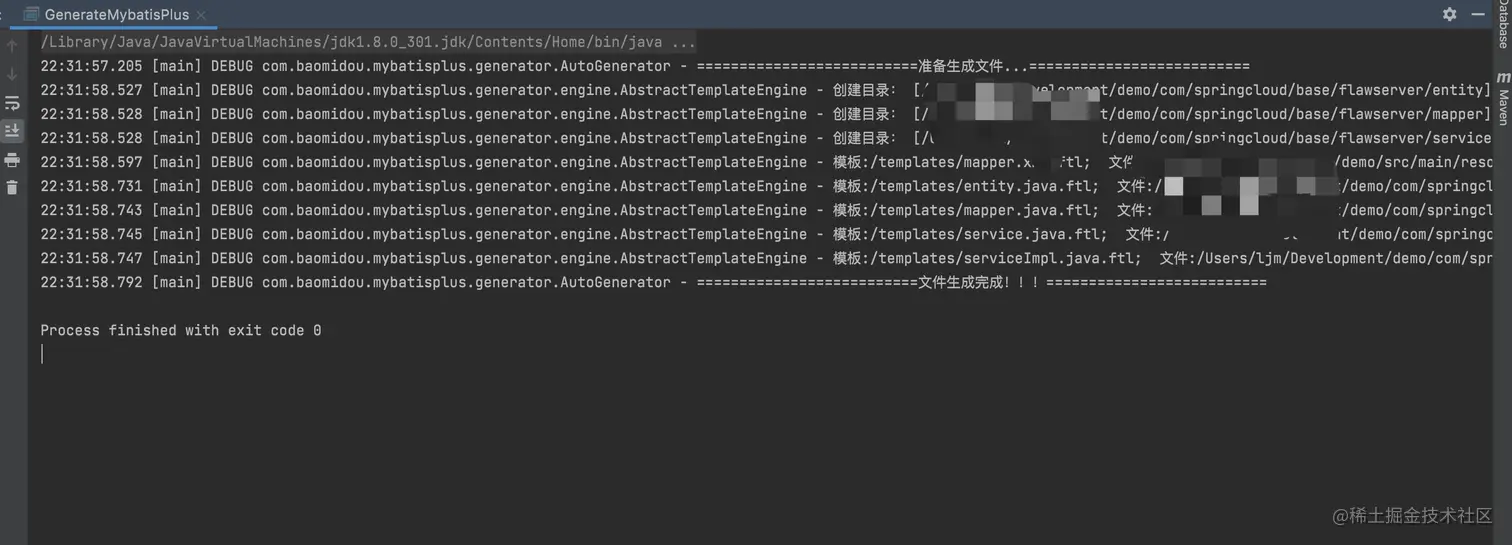Hide the Run tool window
1512x545 pixels.
click(1480, 14)
